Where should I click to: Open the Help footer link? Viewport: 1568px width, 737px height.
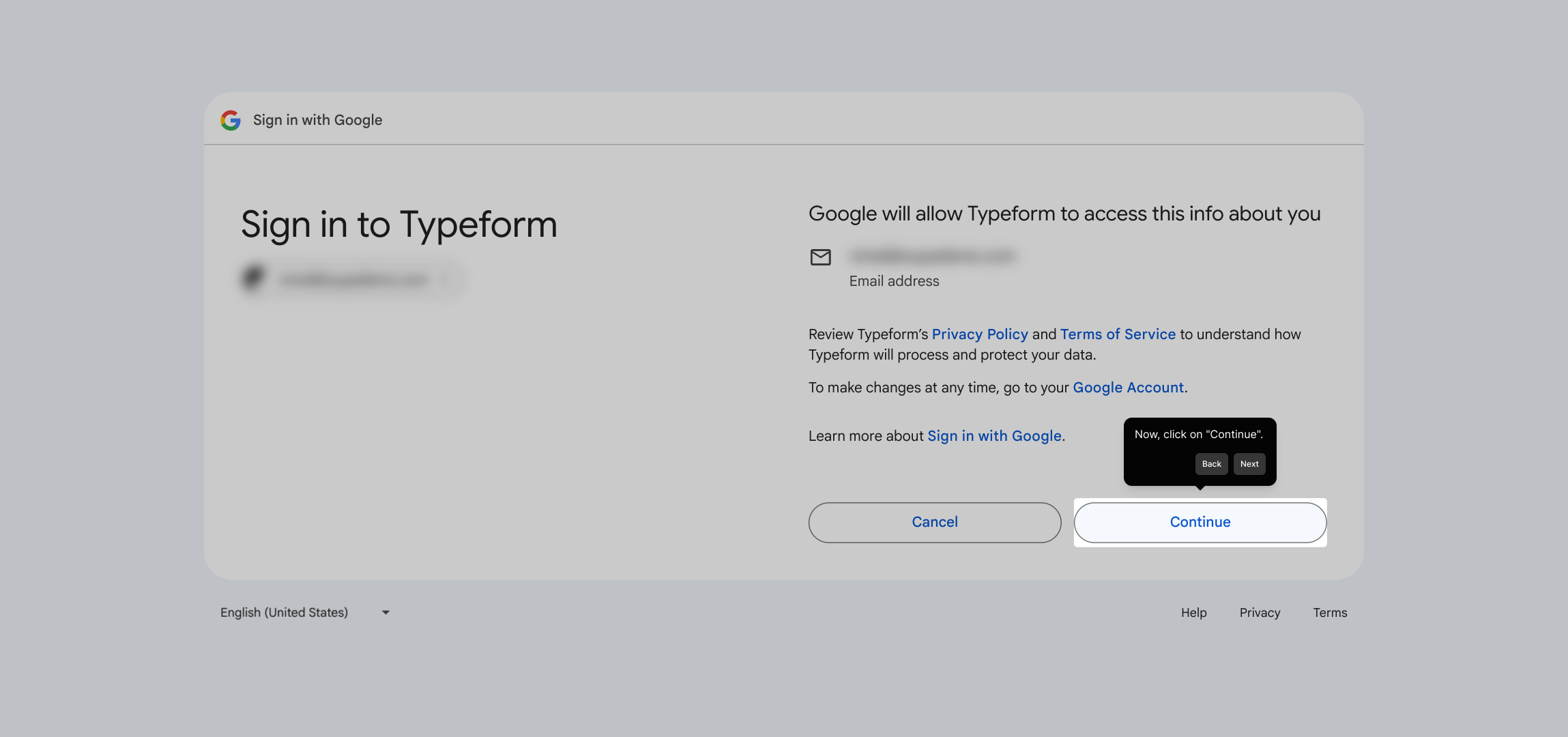tap(1194, 613)
